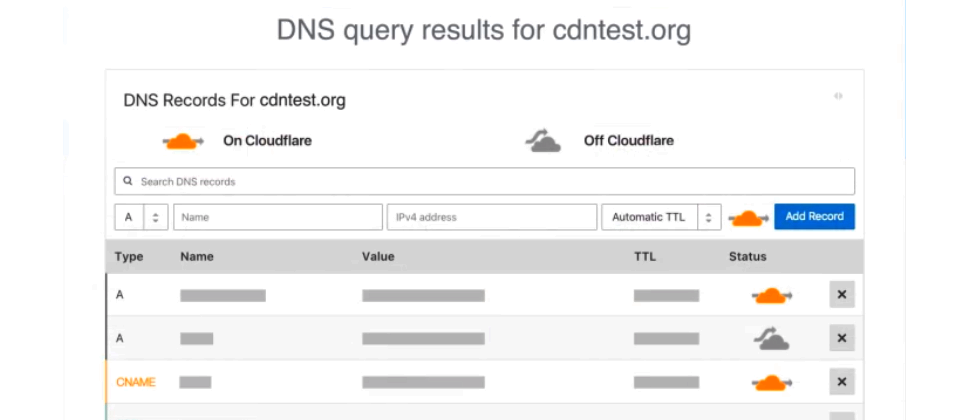The height and width of the screenshot is (420, 960).
Task: Click the magnifier icon in the search box
Action: 128,181
